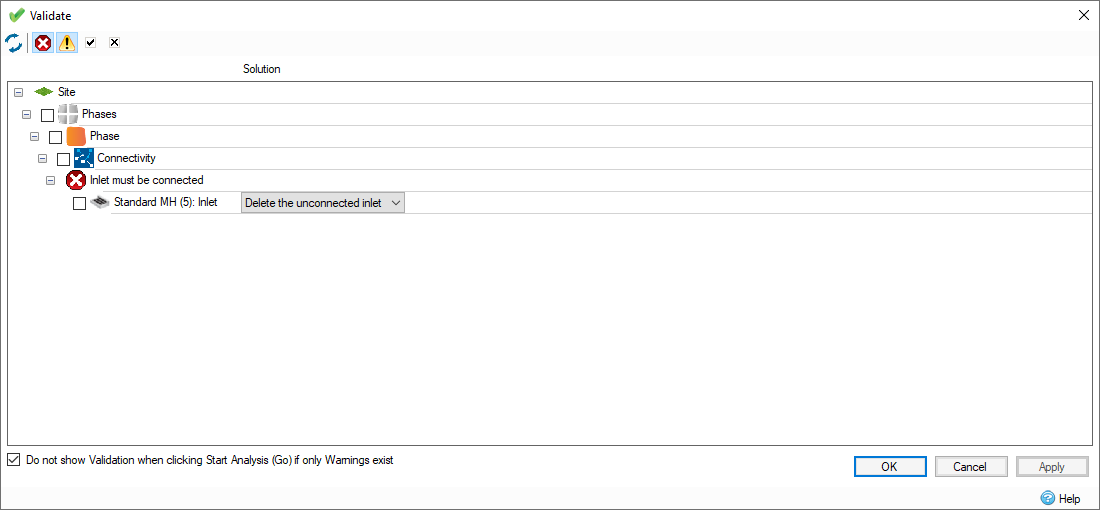Disable 'Do not show Validation' checkbox

coord(13,460)
